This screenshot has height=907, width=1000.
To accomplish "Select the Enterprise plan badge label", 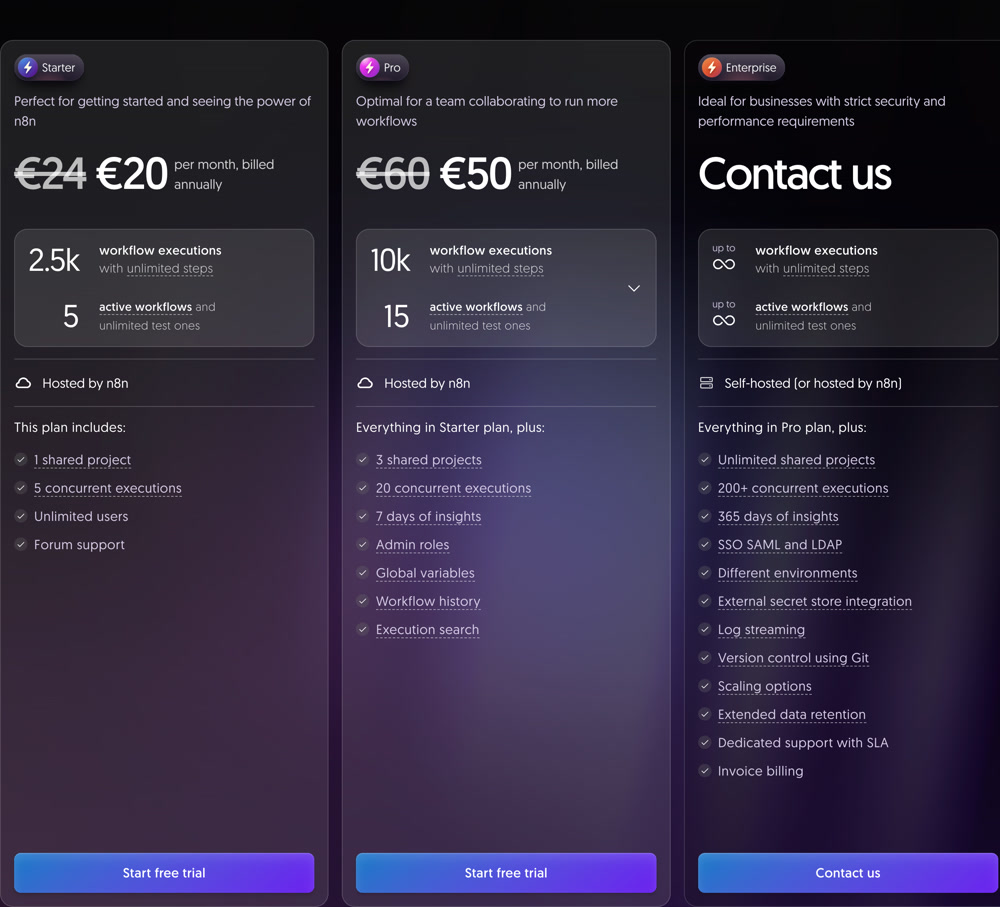I will pos(751,68).
